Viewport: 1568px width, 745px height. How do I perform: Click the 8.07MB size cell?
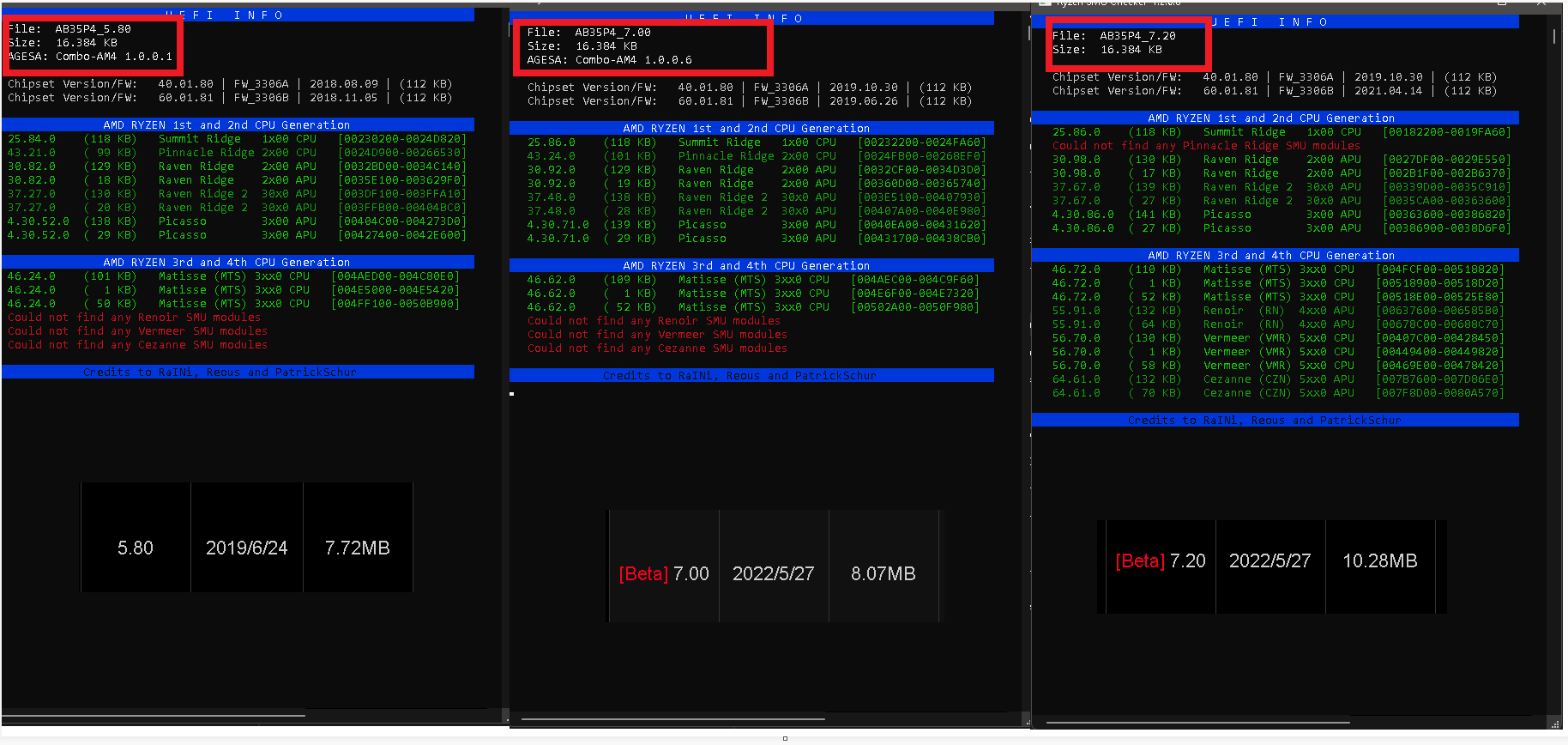pyautogui.click(x=884, y=566)
